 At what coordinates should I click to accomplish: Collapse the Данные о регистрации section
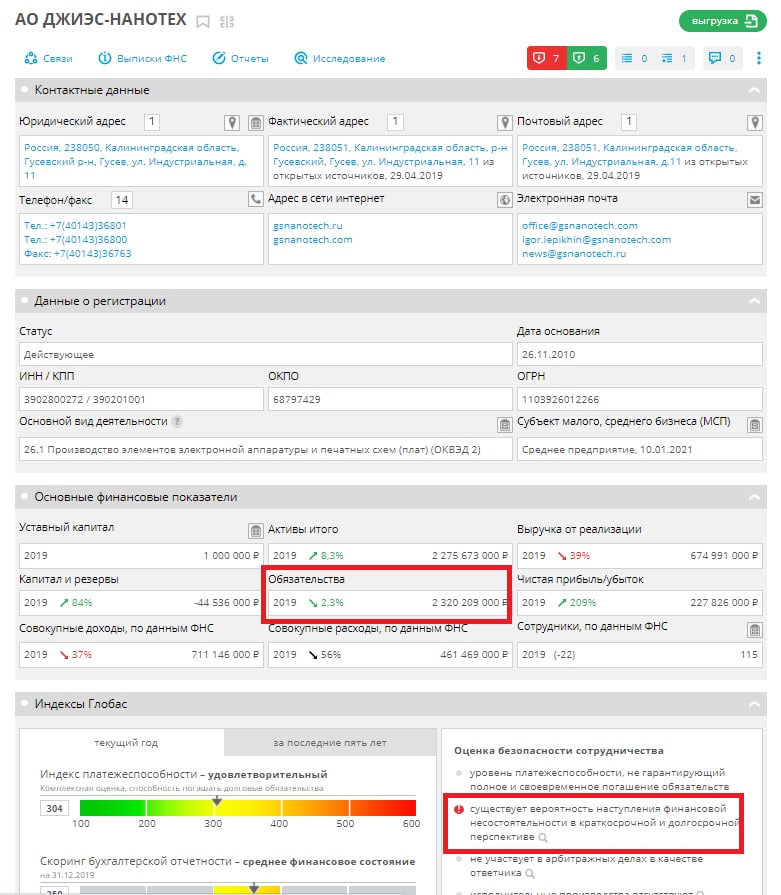[x=754, y=301]
